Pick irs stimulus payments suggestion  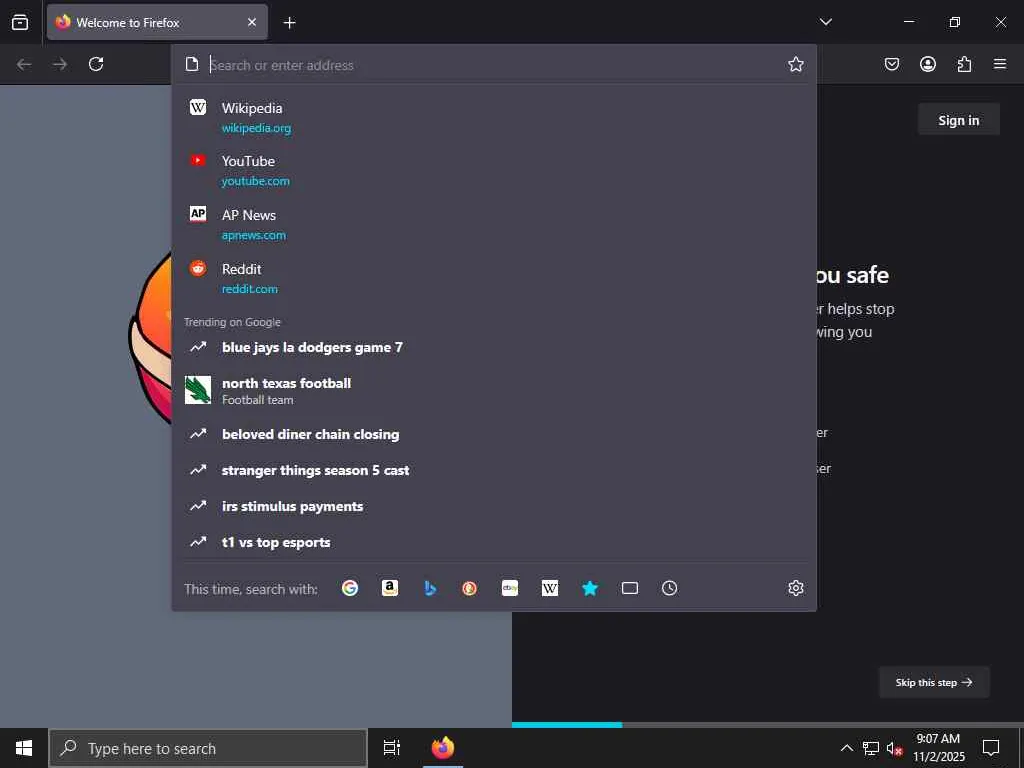pyautogui.click(x=494, y=506)
